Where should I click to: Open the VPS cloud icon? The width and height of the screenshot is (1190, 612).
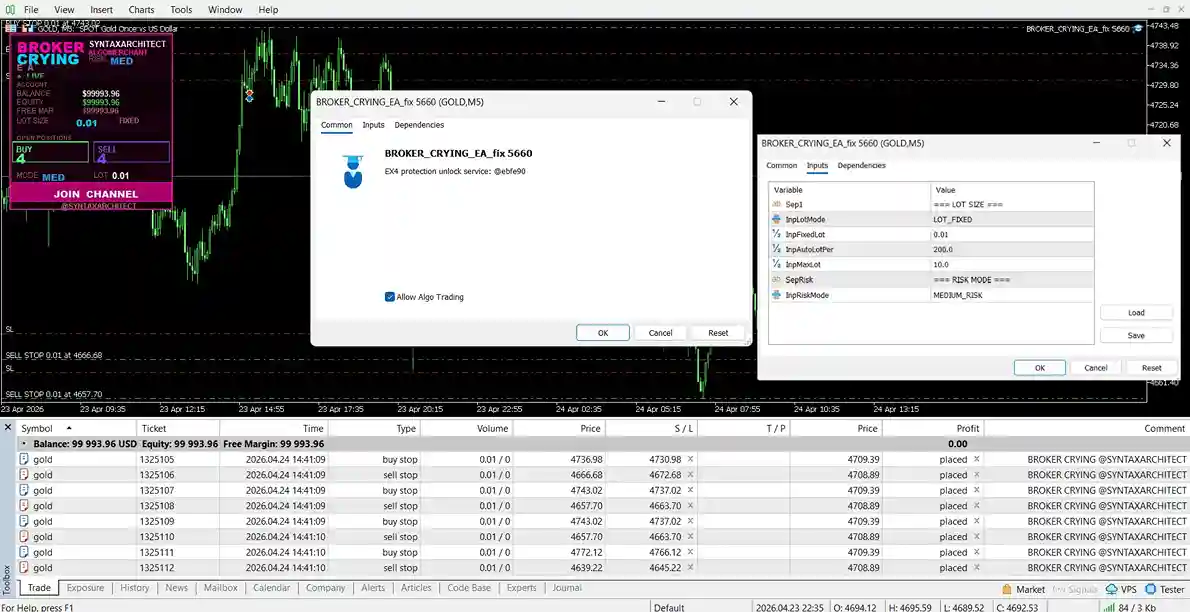pyautogui.click(x=1111, y=590)
